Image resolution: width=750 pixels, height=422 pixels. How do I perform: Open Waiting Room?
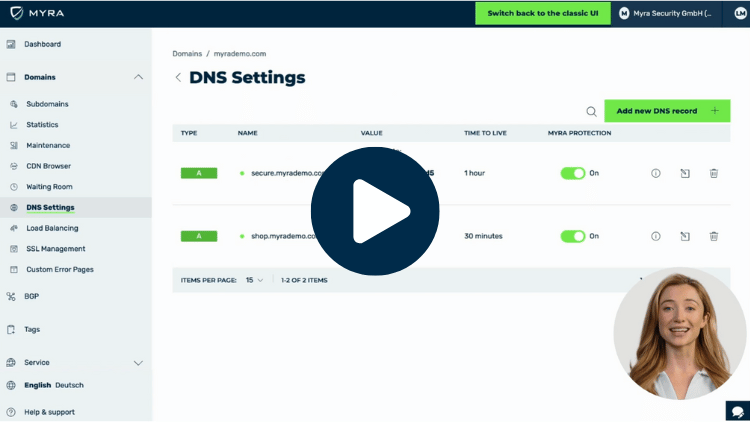click(x=49, y=187)
